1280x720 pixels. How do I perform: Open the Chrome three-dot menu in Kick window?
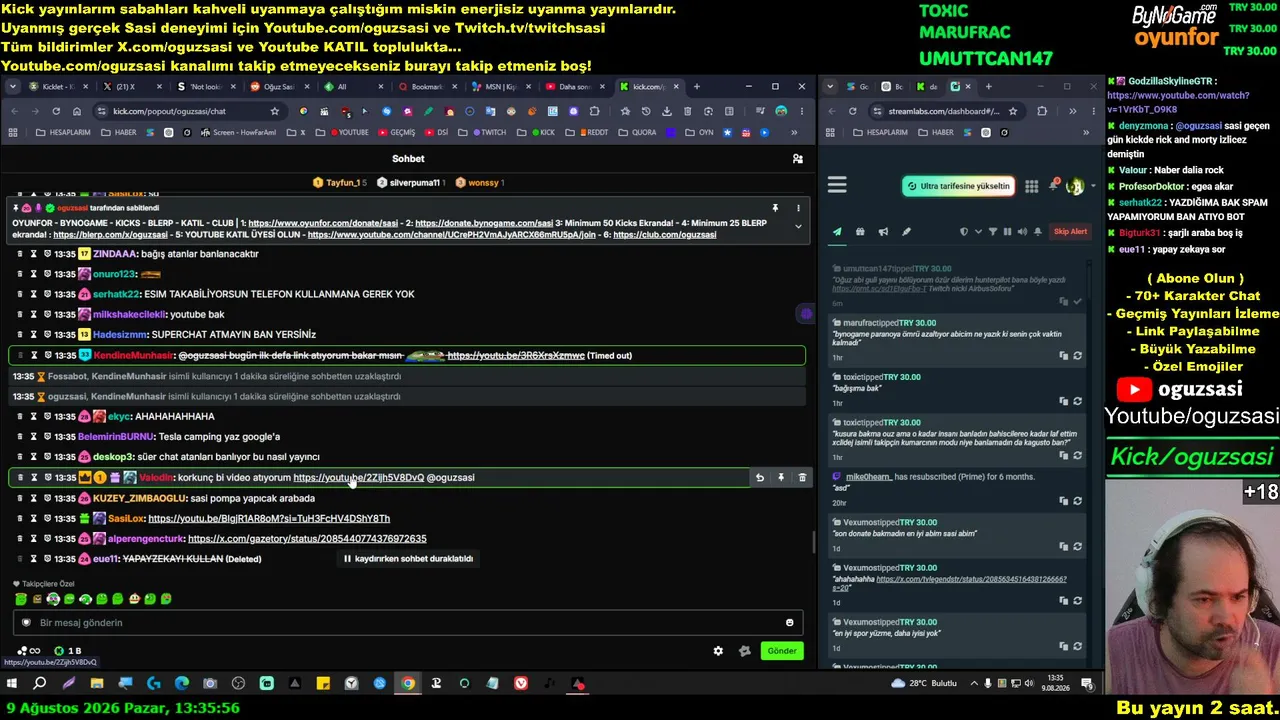(802, 111)
